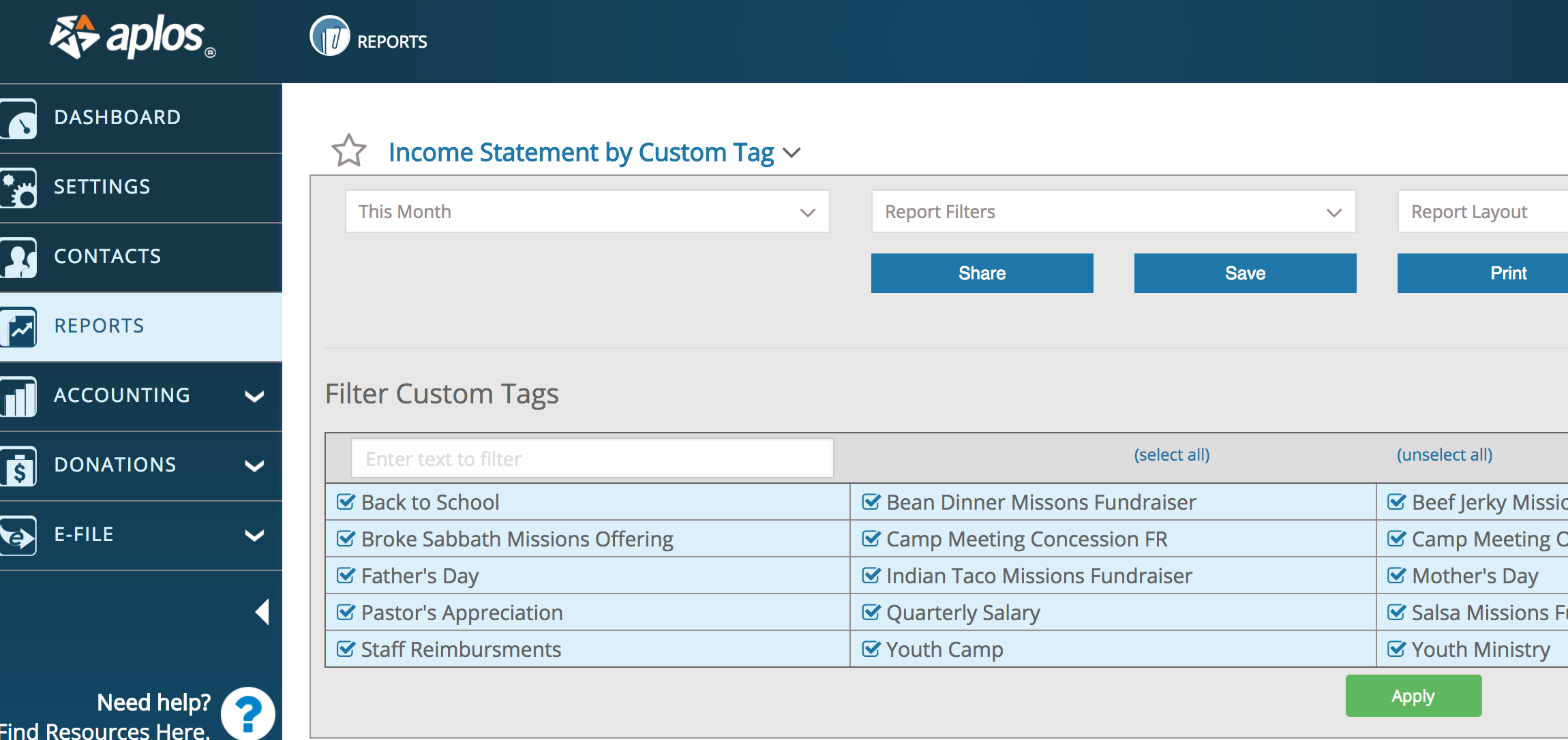Toggle the Quarterly Salary checkbox
The image size is (1568, 740).
click(871, 612)
